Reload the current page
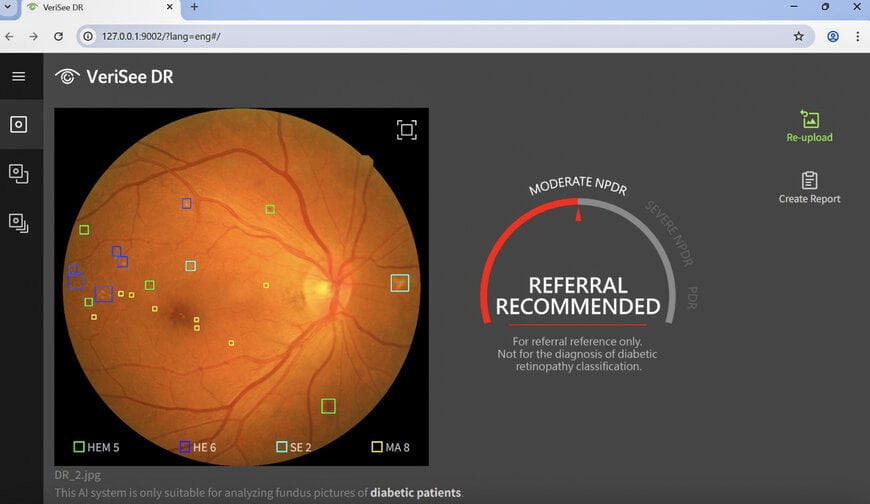Image resolution: width=870 pixels, height=504 pixels. (x=58, y=36)
